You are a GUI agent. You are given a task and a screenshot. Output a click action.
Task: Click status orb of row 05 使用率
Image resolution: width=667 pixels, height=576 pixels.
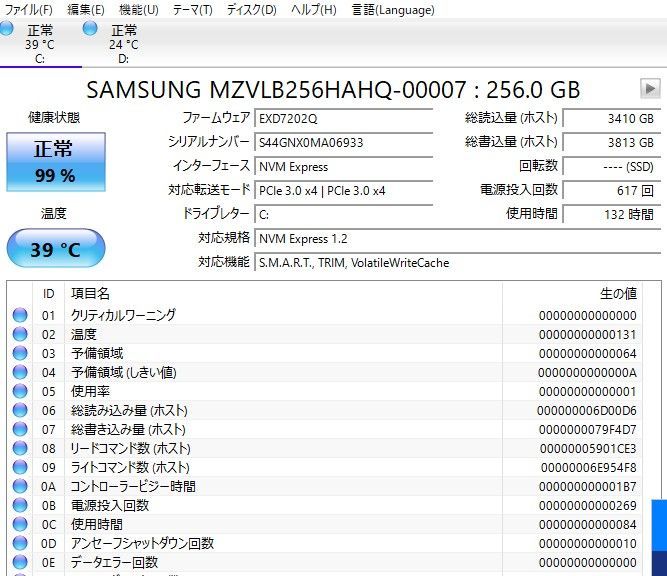click(x=20, y=391)
